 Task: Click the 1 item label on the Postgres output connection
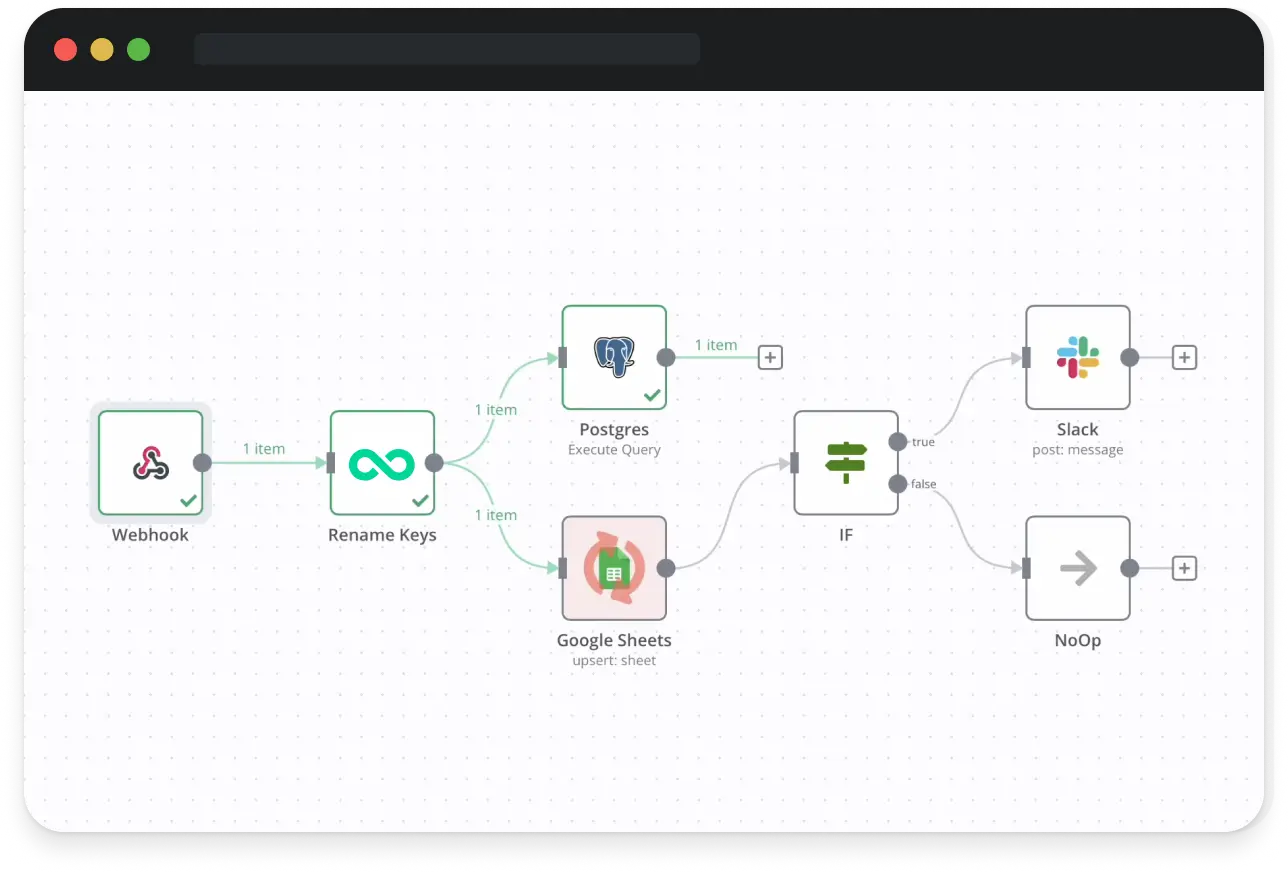click(716, 344)
